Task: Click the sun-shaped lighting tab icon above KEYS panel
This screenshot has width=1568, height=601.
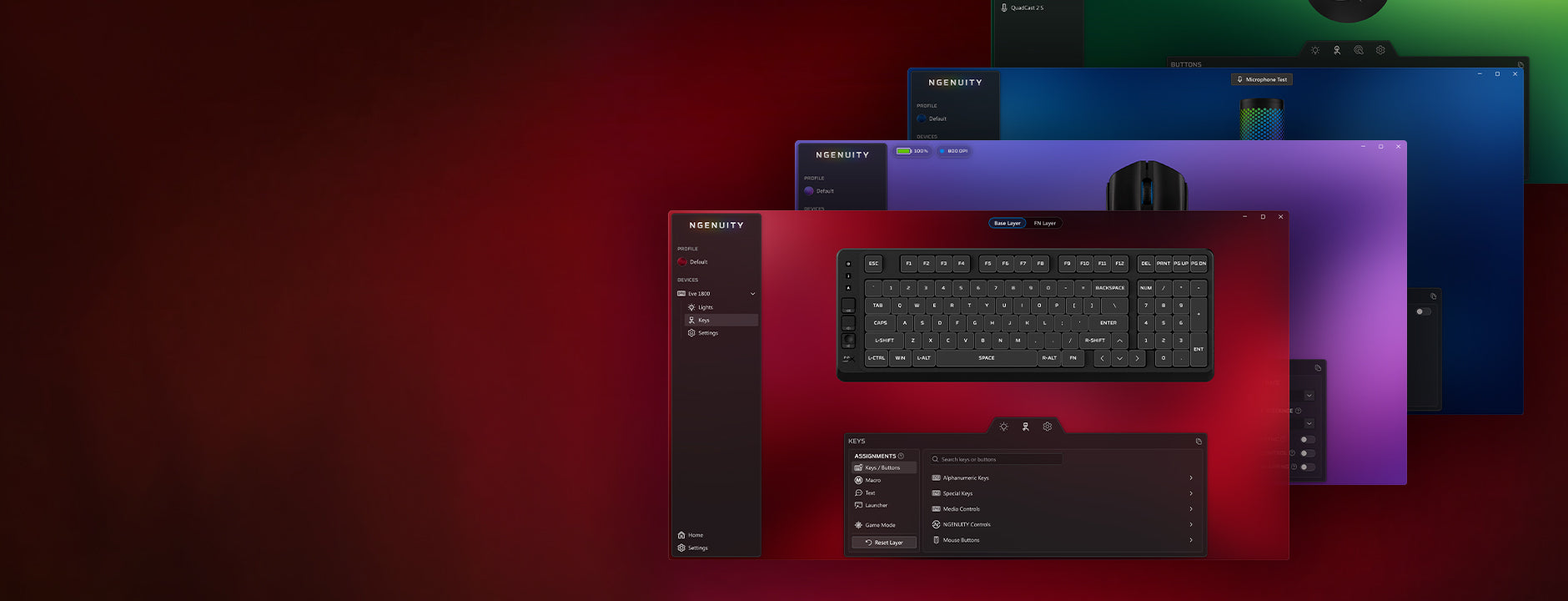Action: coord(1003,427)
